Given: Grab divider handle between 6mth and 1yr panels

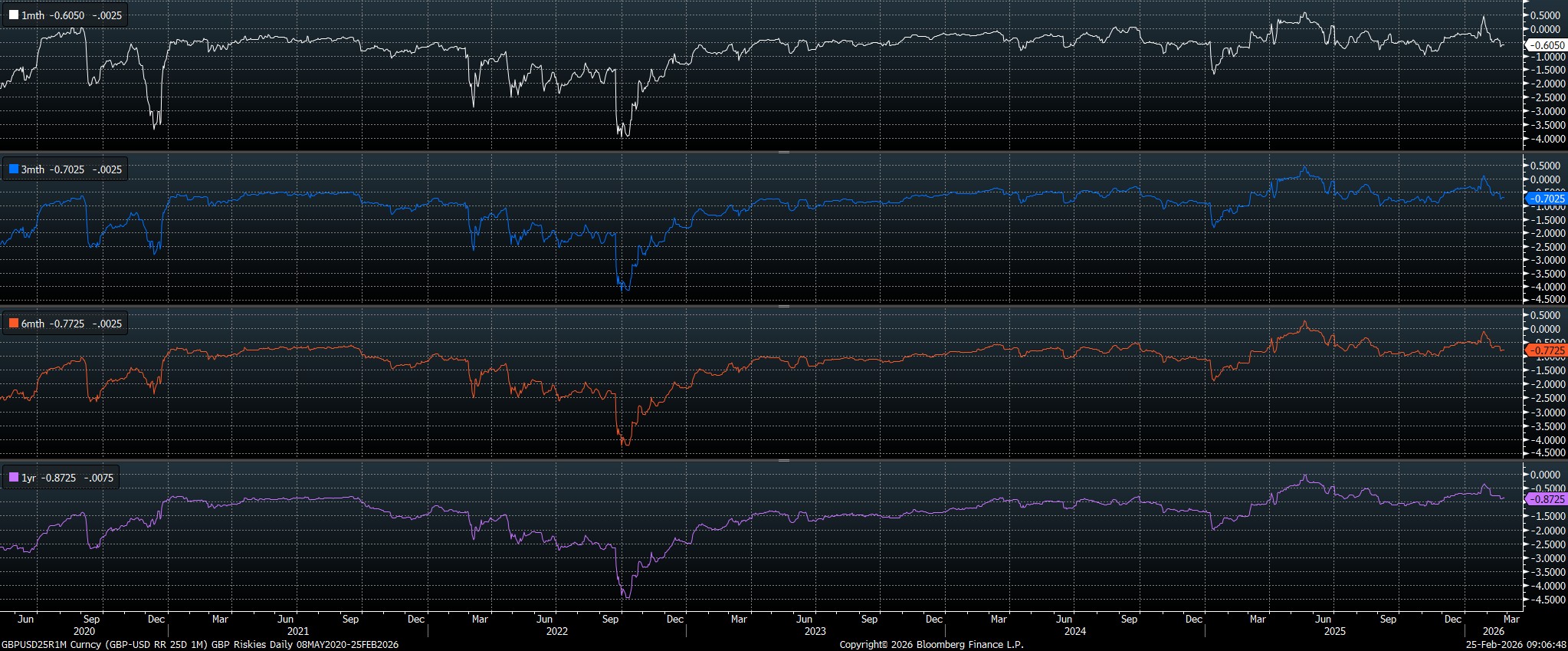Looking at the screenshot, I should tap(783, 460).
